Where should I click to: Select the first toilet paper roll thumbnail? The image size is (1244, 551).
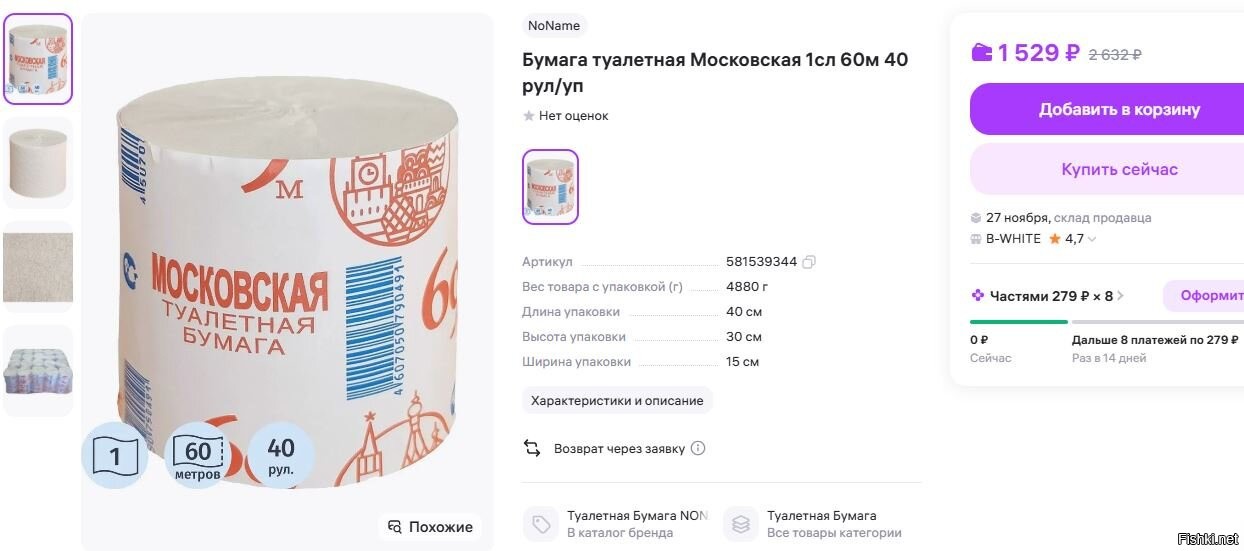(38, 59)
